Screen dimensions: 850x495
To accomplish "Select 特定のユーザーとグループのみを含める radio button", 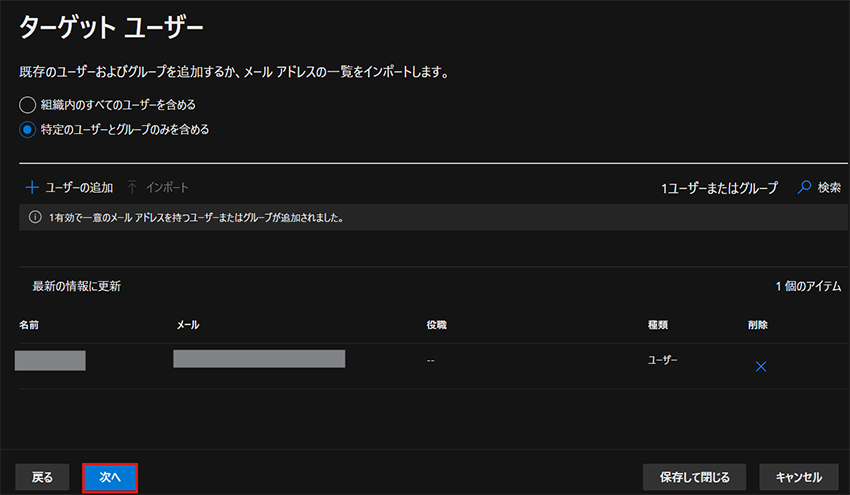I will (28, 130).
